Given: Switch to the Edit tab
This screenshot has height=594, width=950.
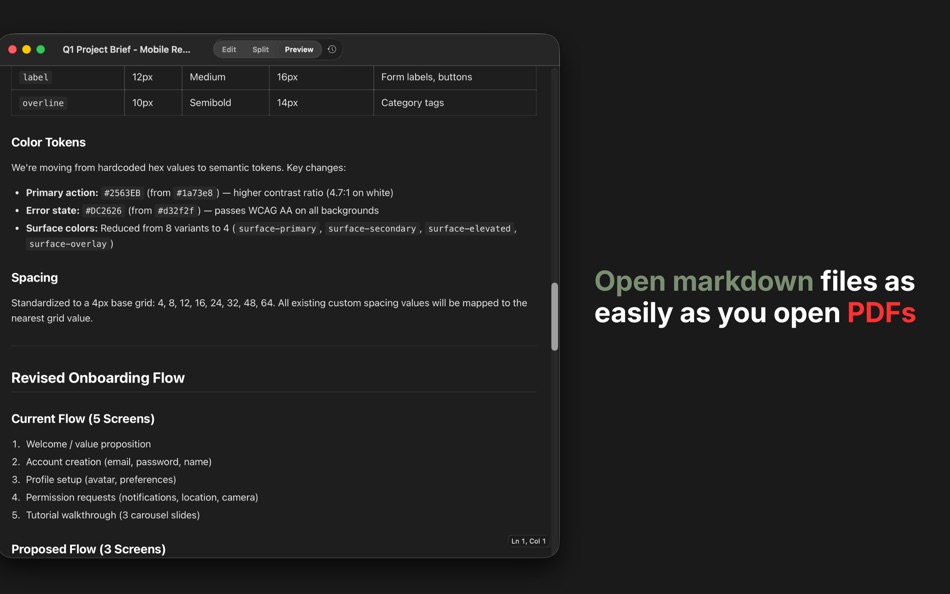Looking at the screenshot, I should pos(229,50).
